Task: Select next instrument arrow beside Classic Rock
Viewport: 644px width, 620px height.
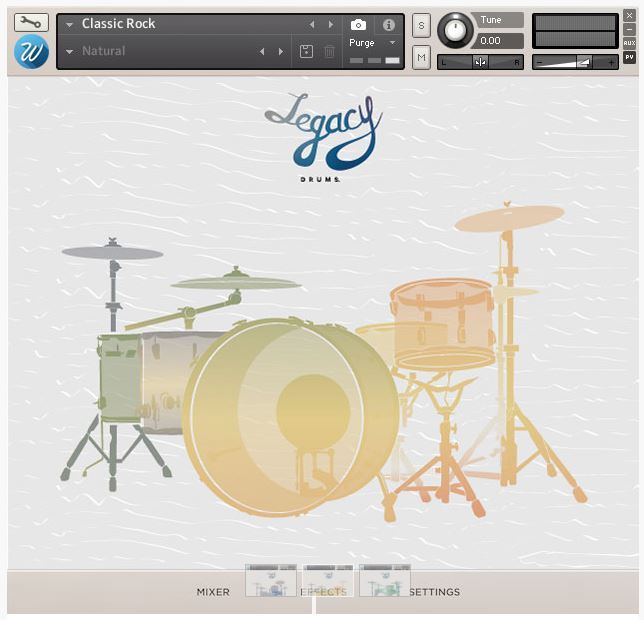Action: pos(331,24)
